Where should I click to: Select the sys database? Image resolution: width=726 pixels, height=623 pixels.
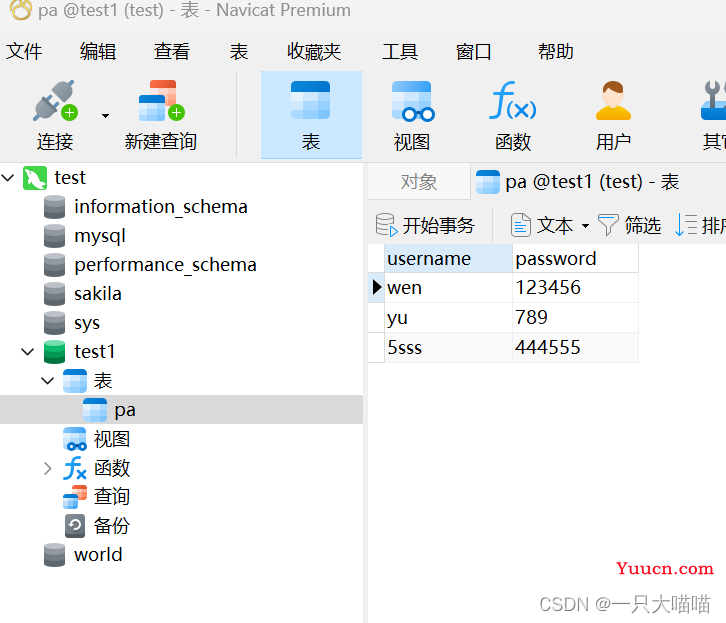tap(87, 323)
